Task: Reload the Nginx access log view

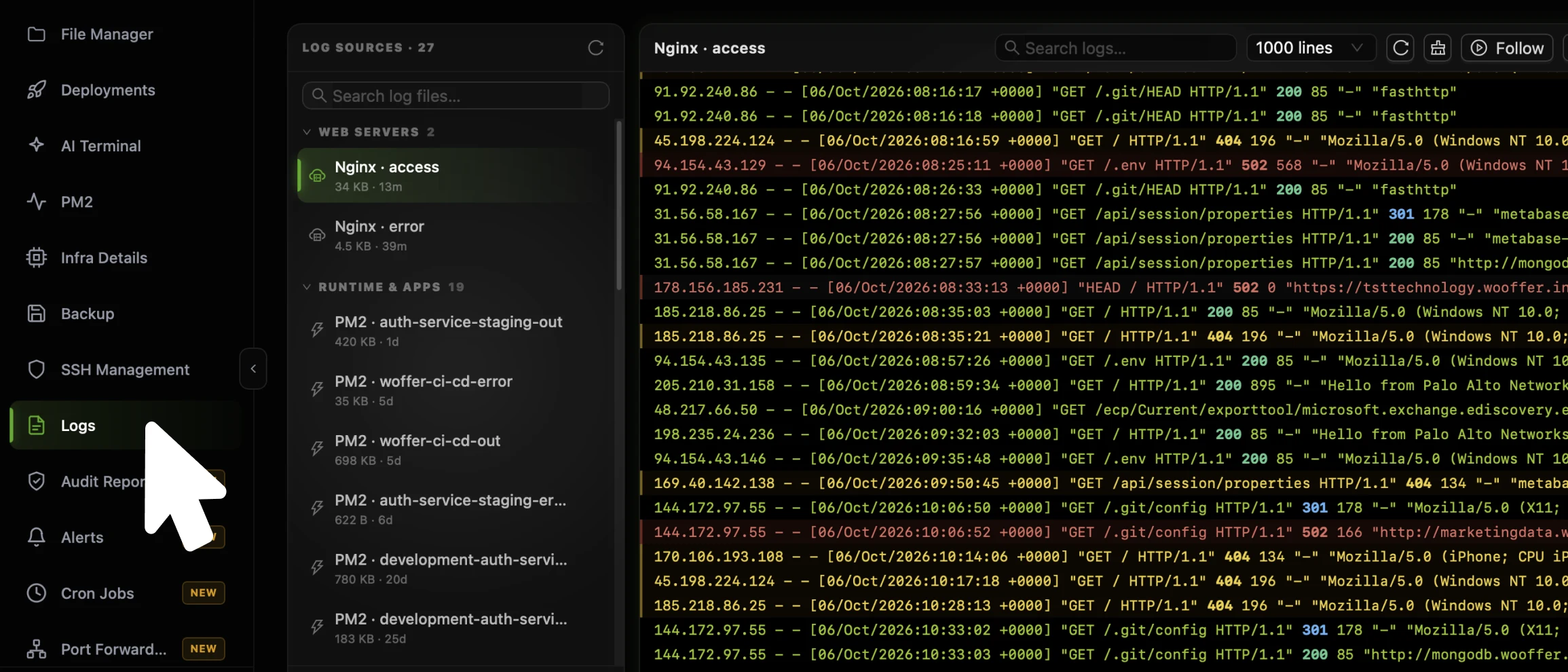Action: [x=1400, y=48]
